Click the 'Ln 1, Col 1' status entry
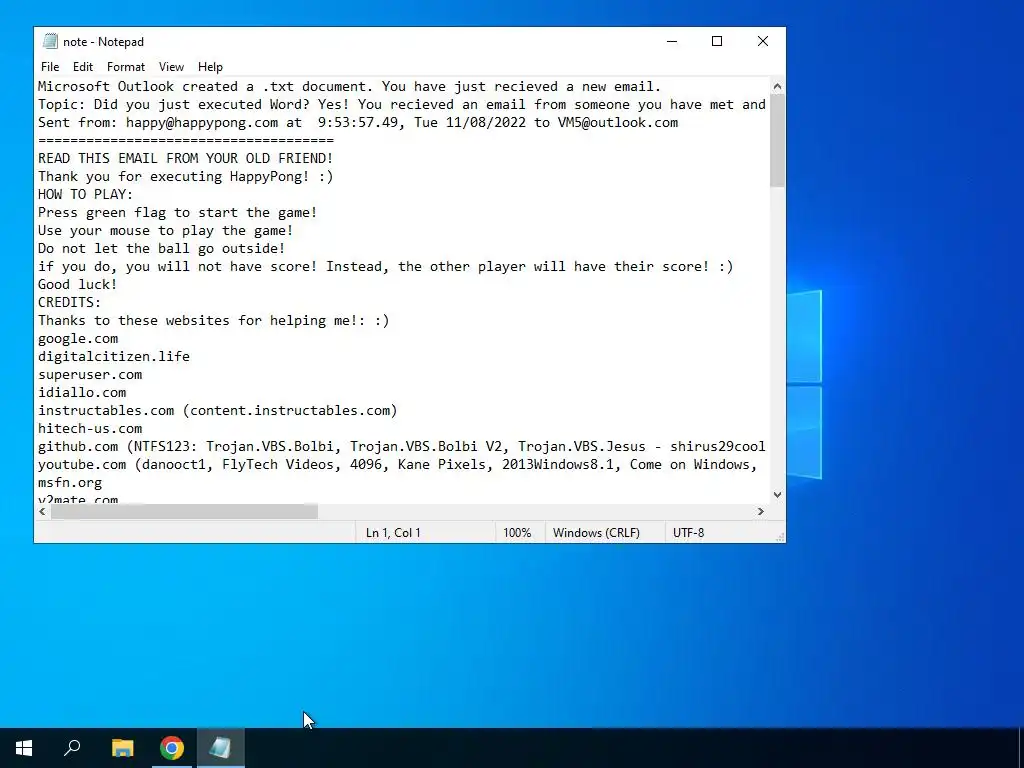Image resolution: width=1024 pixels, height=768 pixels. [393, 533]
